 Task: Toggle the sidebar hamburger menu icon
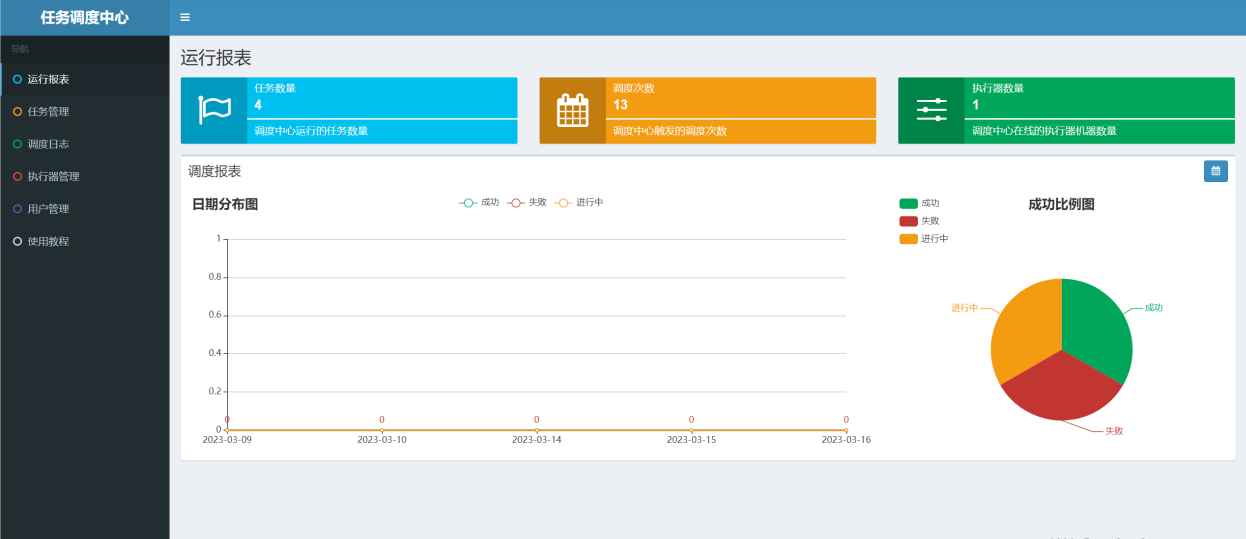(185, 18)
